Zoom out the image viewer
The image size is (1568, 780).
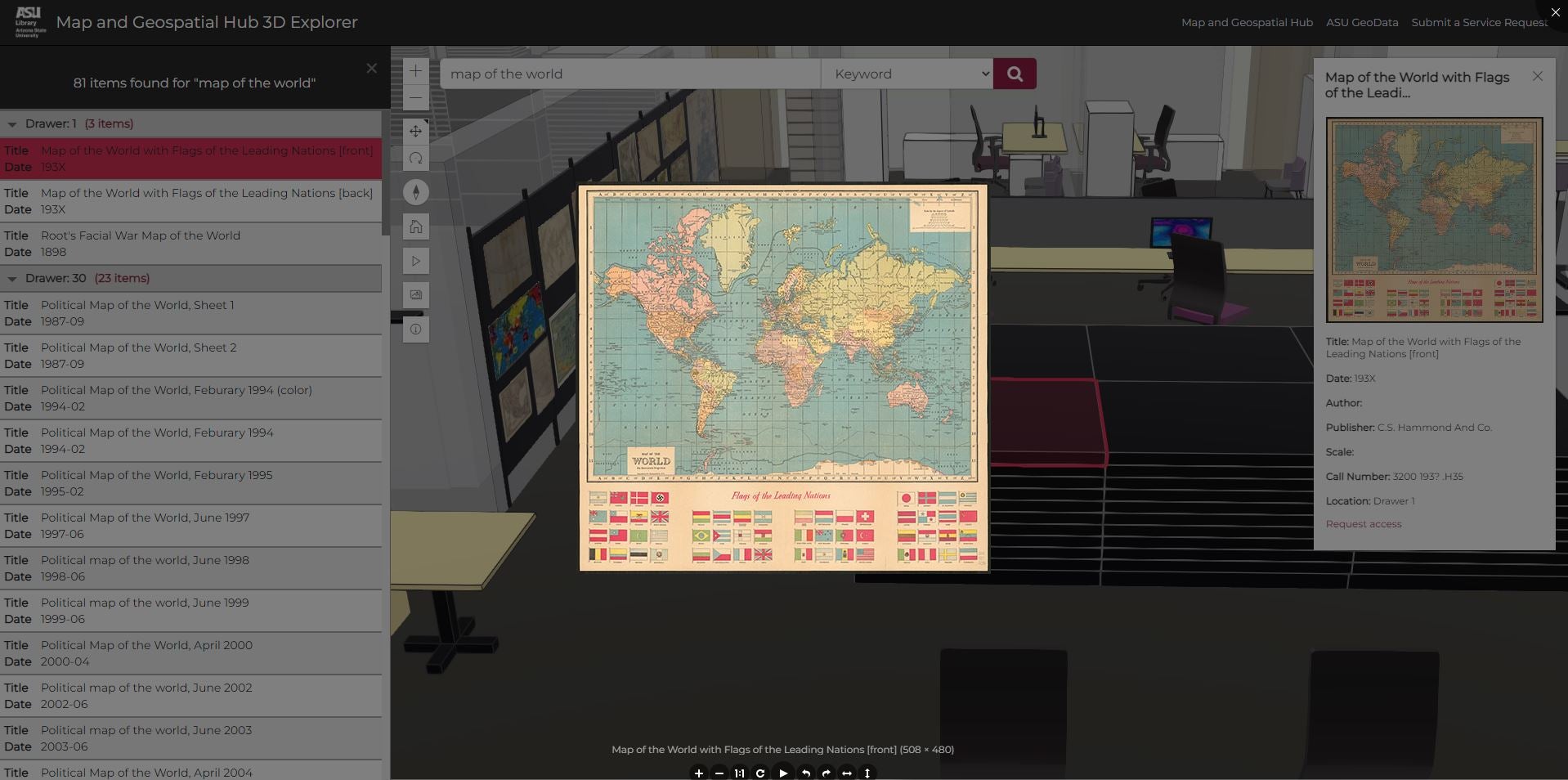click(719, 773)
